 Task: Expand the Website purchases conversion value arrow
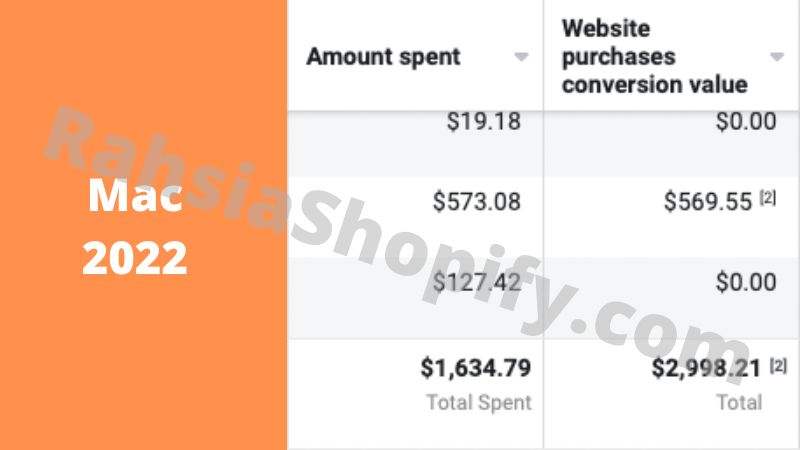click(777, 57)
